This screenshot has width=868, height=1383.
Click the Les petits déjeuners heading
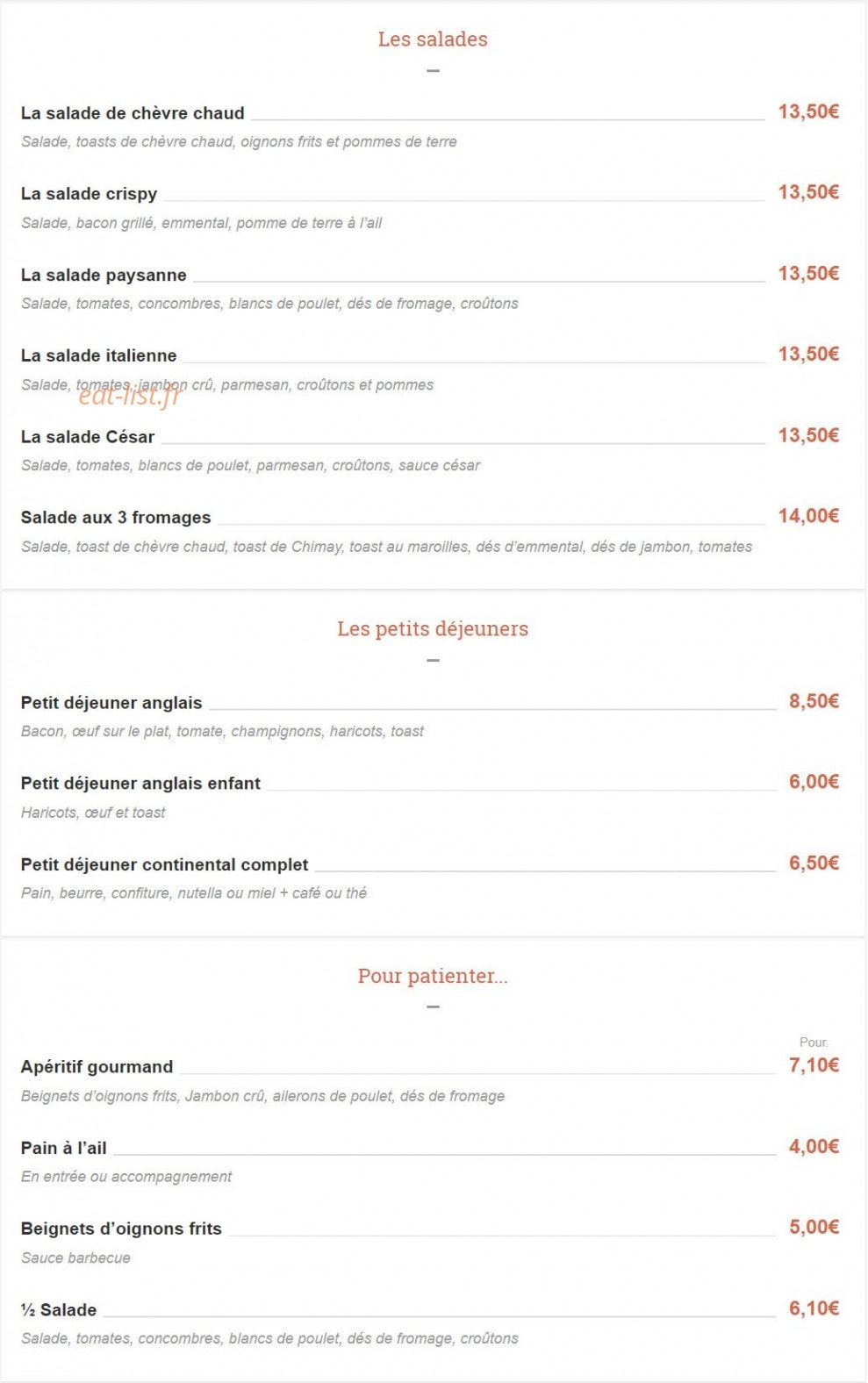[433, 629]
